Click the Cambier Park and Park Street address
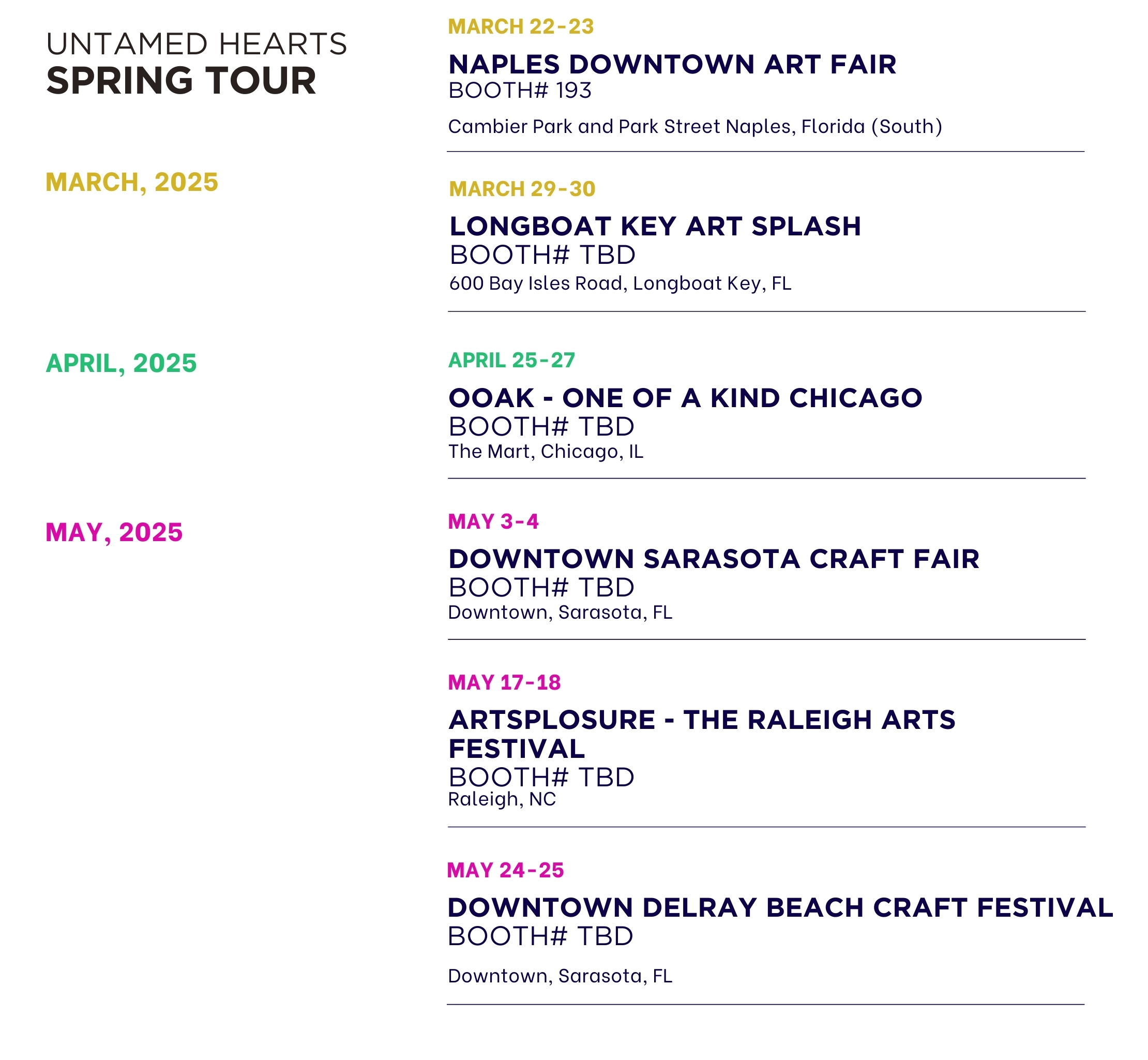This screenshot has width=1148, height=1060. tap(694, 126)
